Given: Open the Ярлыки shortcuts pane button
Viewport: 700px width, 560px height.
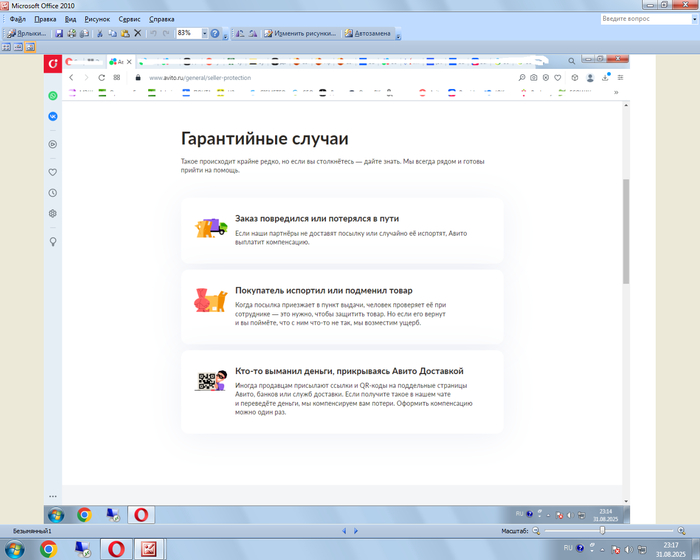Looking at the screenshot, I should click(27, 33).
